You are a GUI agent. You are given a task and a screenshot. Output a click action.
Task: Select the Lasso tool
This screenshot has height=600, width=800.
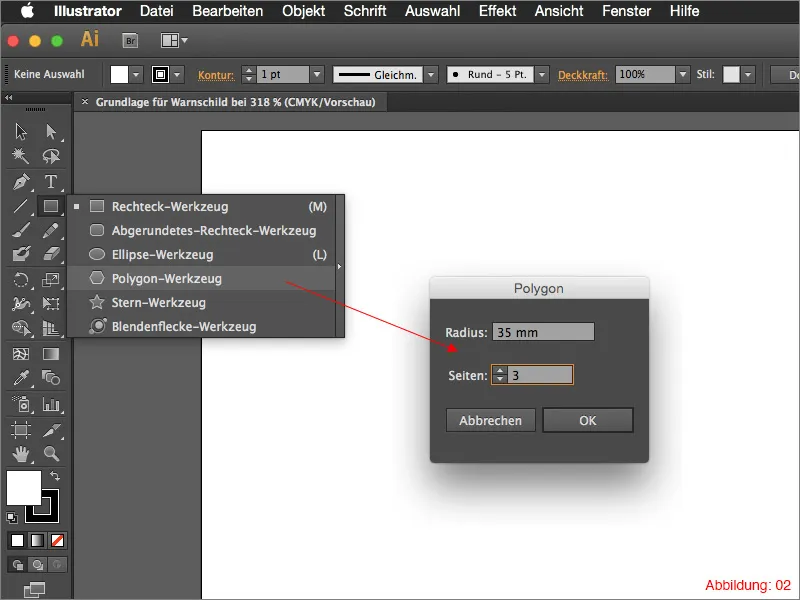51,156
